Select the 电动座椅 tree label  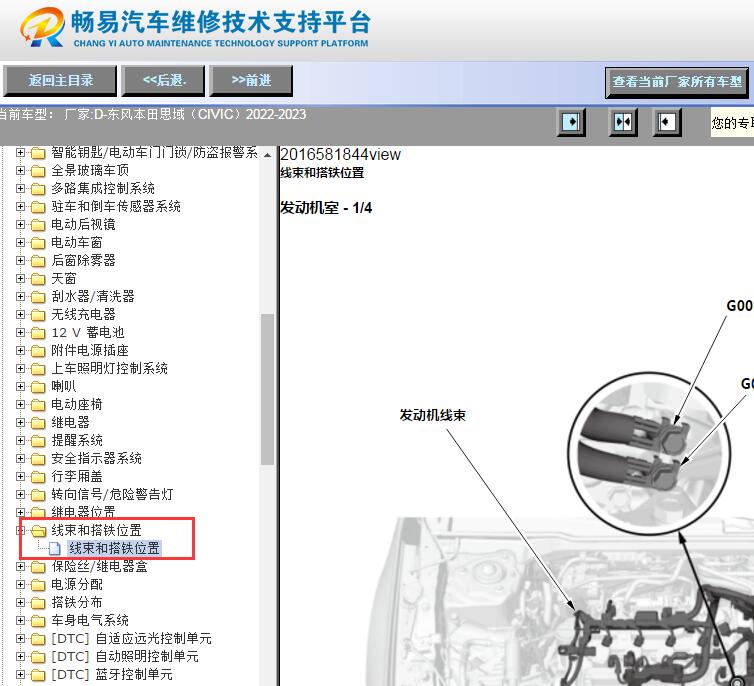(76, 405)
